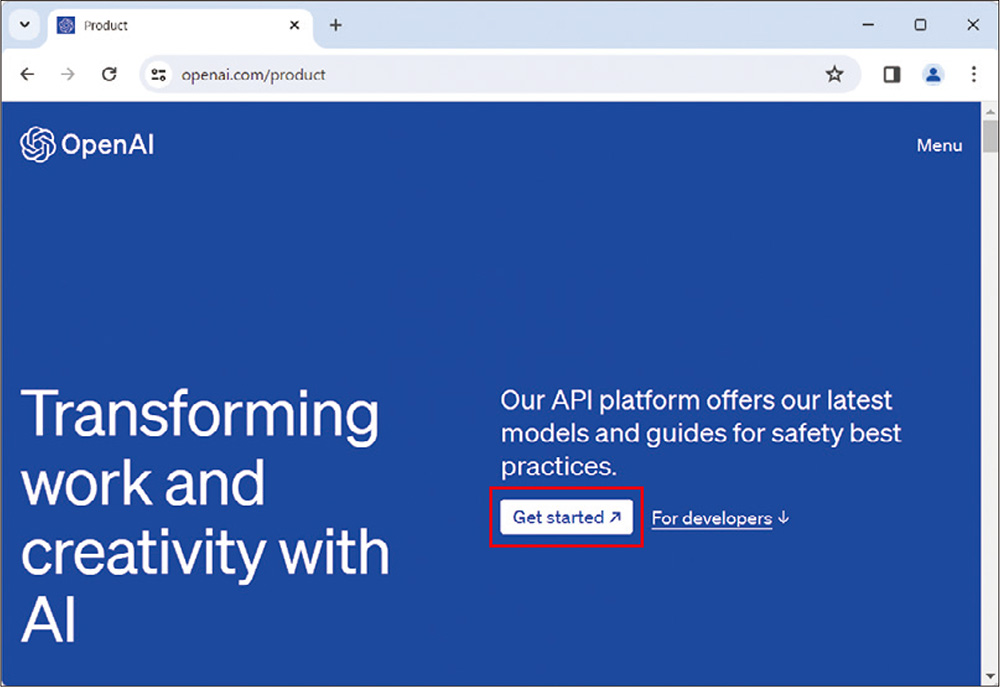This screenshot has width=1000, height=687.
Task: Click the forward navigation arrow
Action: pos(67,74)
